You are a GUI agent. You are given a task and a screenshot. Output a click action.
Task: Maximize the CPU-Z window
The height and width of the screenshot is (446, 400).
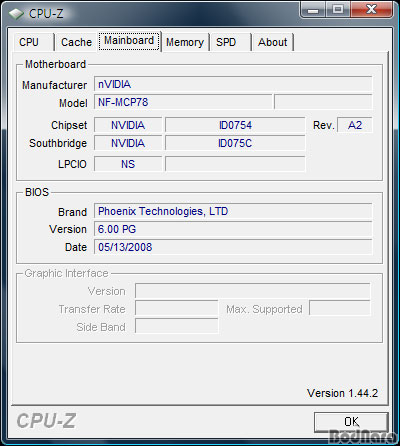point(338,9)
